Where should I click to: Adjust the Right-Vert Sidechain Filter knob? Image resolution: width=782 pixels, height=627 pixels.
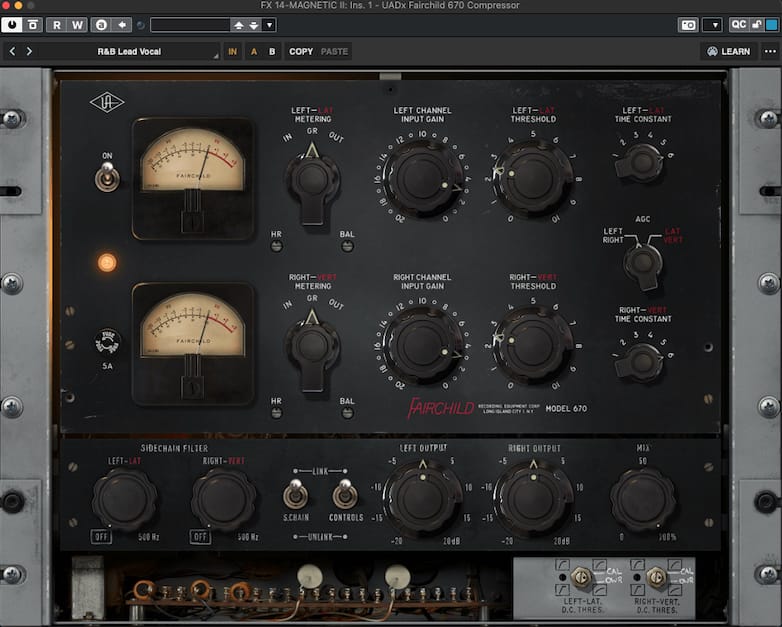223,499
